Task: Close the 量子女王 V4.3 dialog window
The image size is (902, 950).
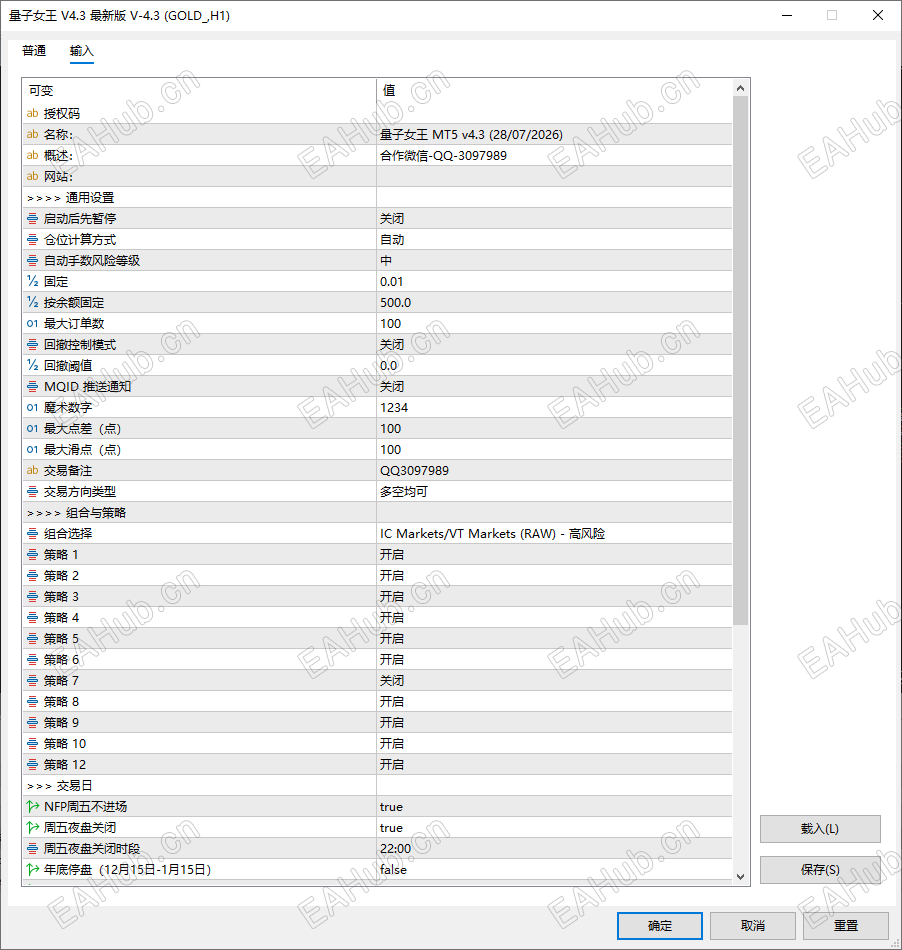Action: click(x=878, y=15)
